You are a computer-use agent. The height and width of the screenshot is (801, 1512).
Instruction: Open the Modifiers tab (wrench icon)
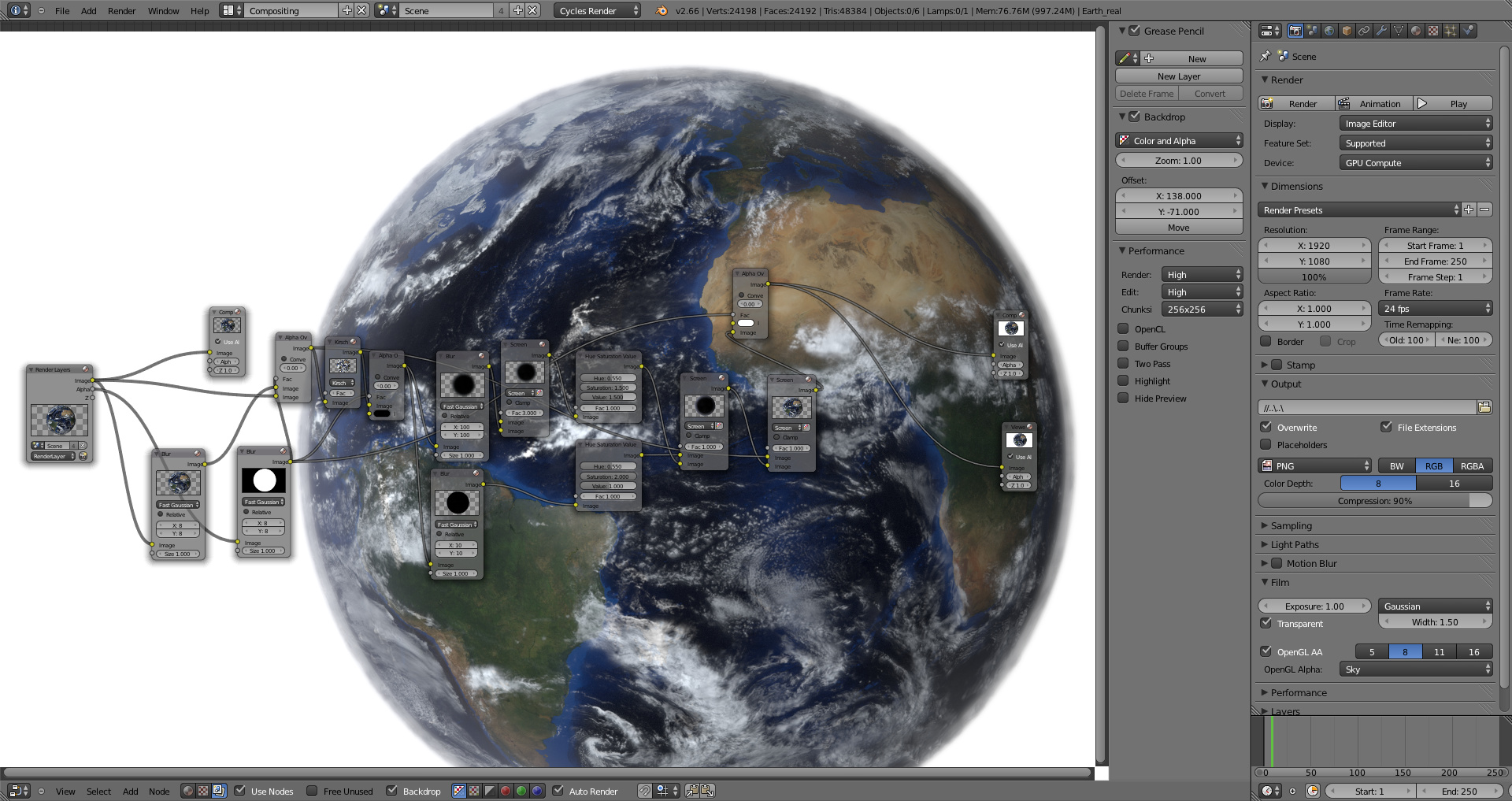point(1381,31)
